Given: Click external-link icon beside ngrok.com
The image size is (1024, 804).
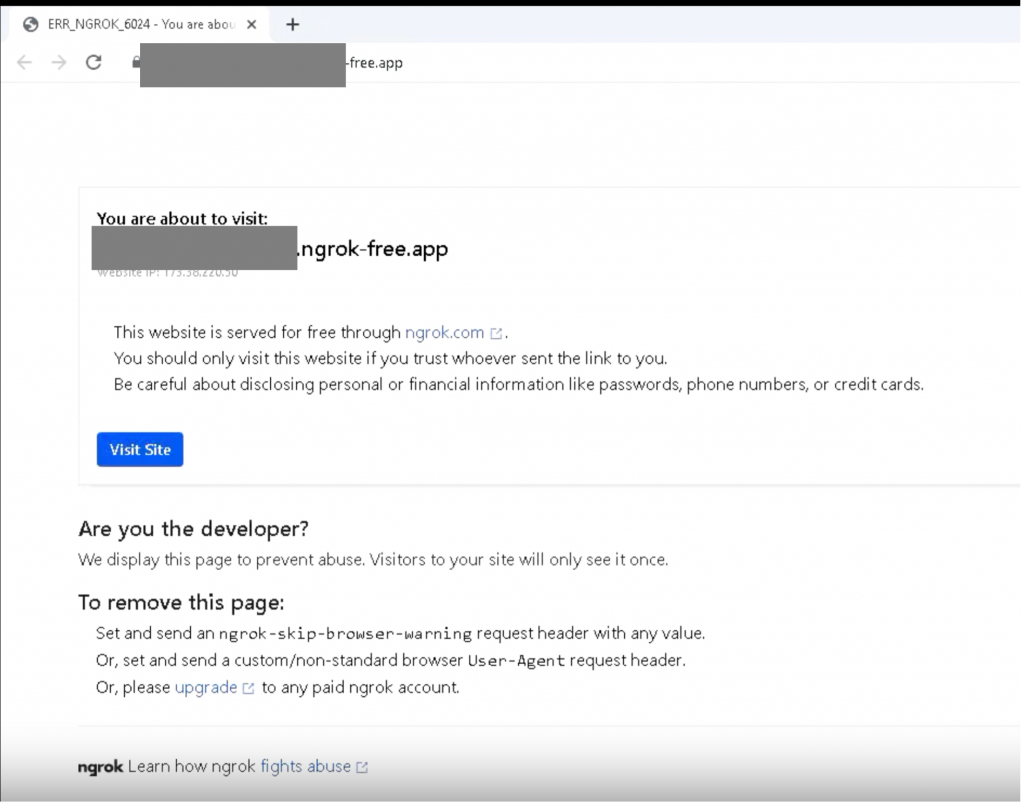Looking at the screenshot, I should coord(496,333).
